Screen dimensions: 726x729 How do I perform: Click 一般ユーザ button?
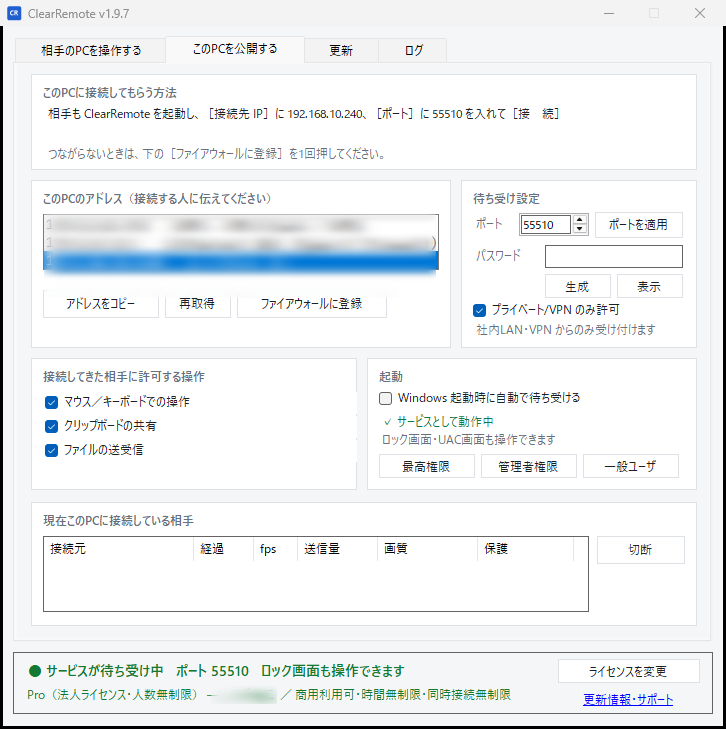[x=631, y=466]
